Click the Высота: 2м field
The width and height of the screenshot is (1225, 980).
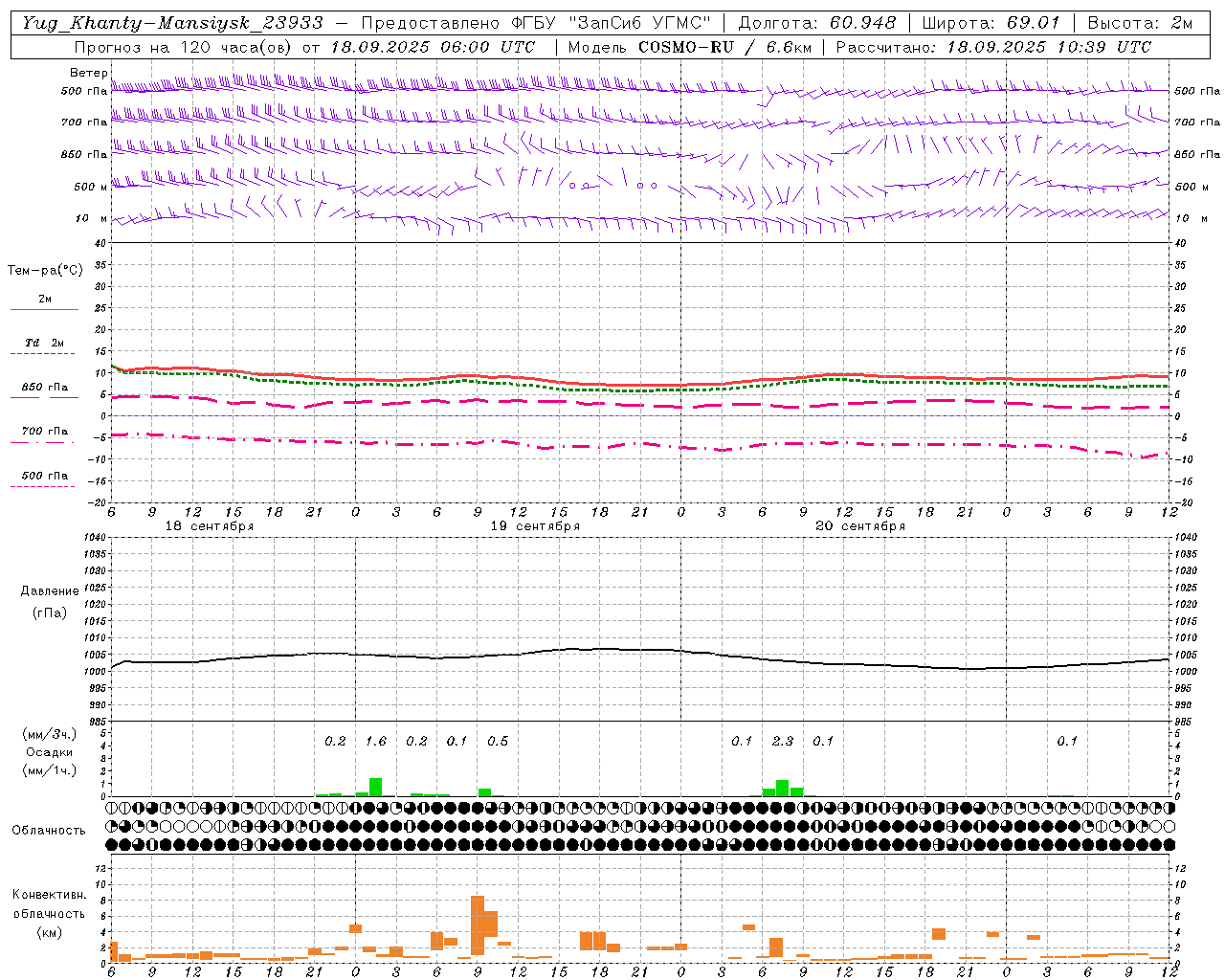click(x=1140, y=22)
